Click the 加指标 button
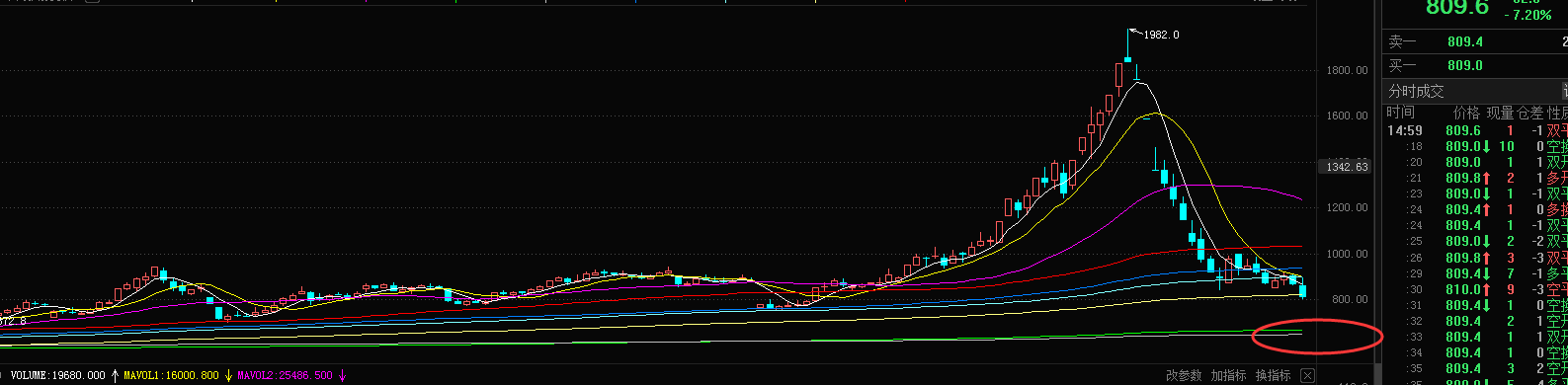This screenshot has height=385, width=1568. point(1228,376)
